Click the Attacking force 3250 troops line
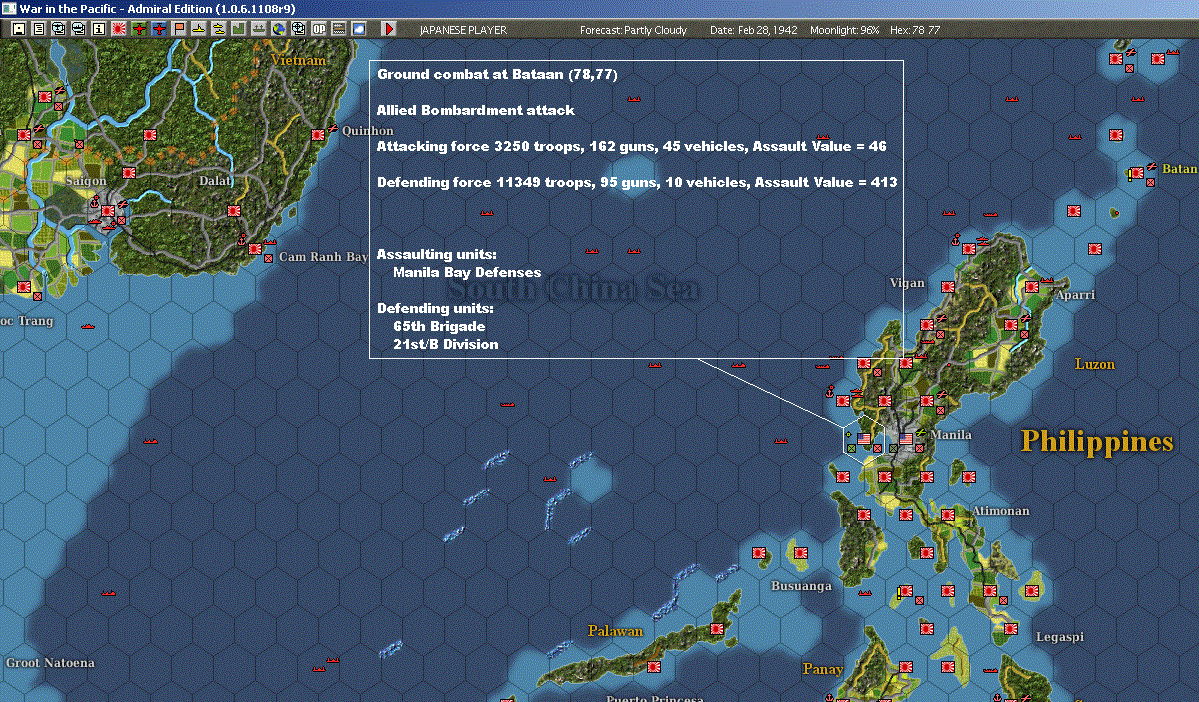The width and height of the screenshot is (1199, 702). tap(632, 146)
